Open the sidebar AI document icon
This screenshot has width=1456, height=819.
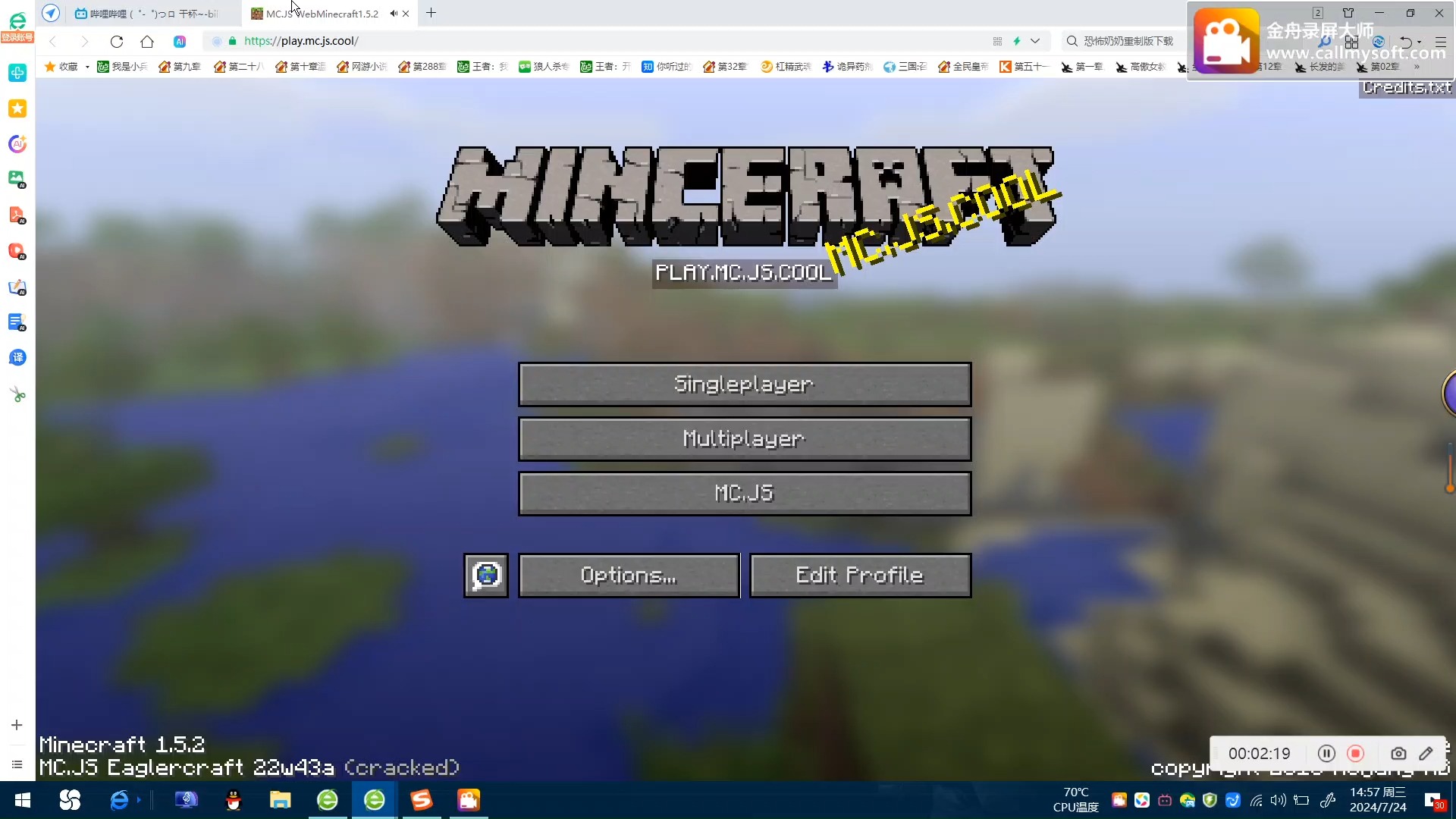(x=17, y=322)
